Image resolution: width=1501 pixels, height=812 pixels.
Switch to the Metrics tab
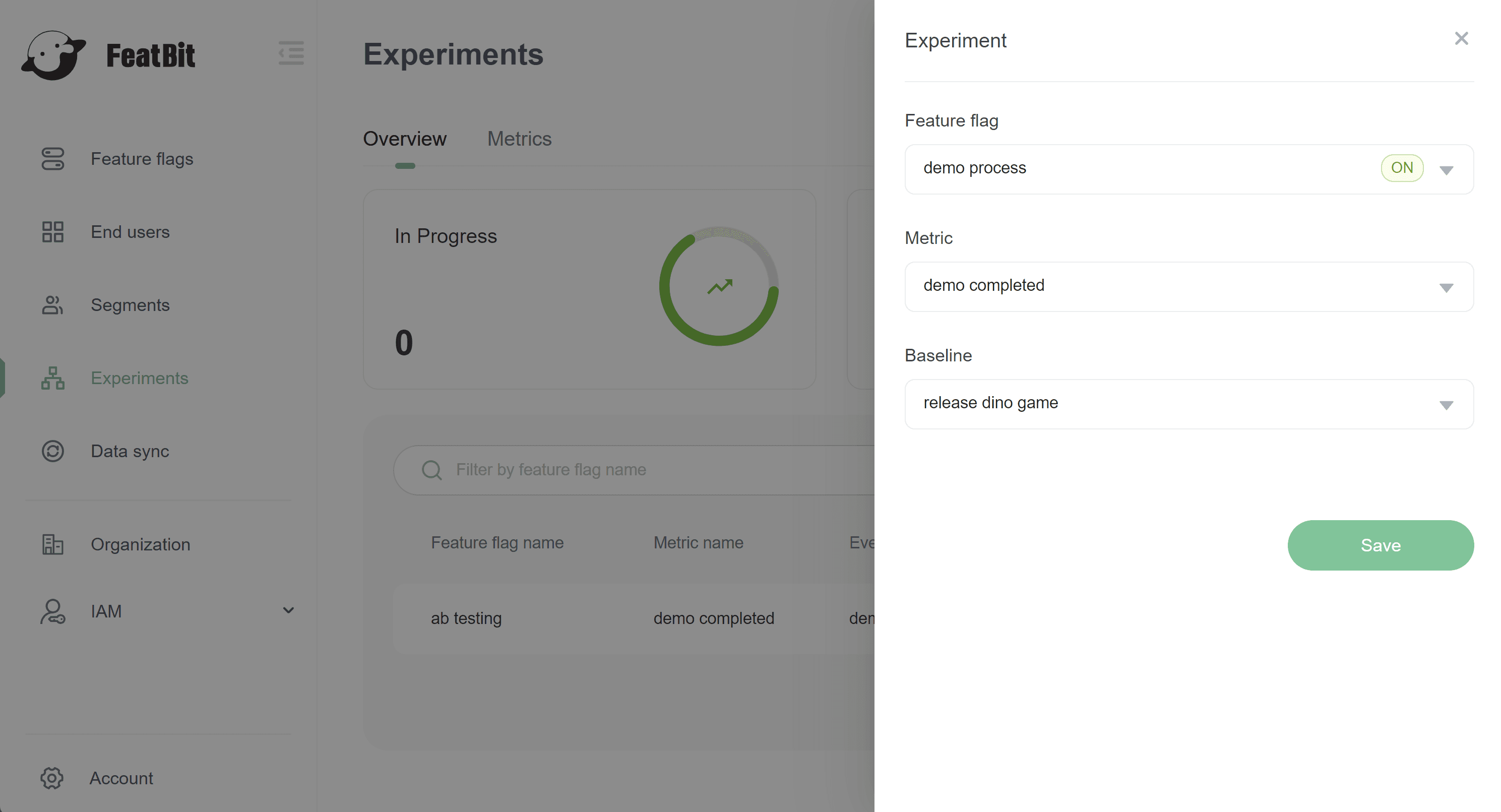519,139
